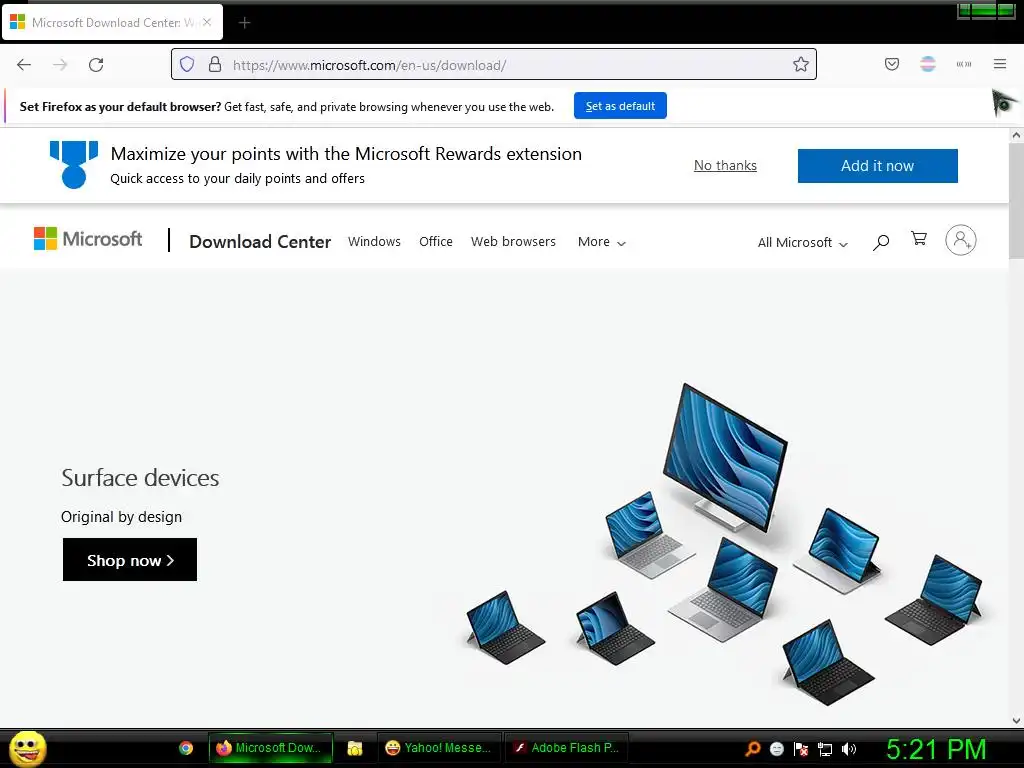
Task: Open the smiley face start button
Action: [27, 748]
